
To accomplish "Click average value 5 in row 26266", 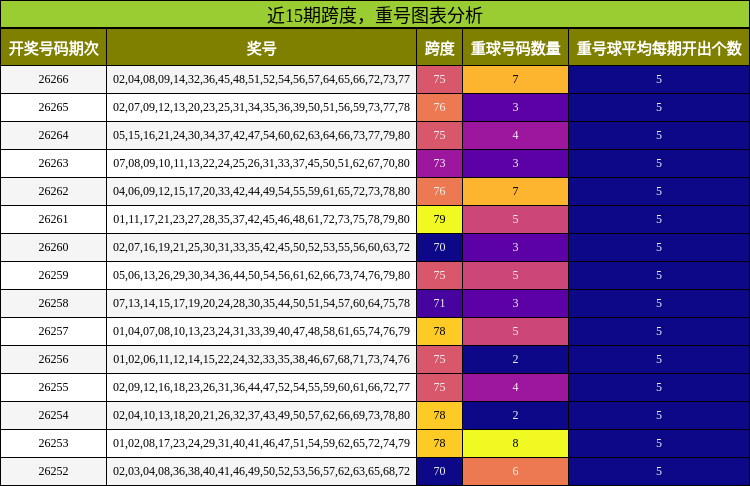I will [659, 79].
